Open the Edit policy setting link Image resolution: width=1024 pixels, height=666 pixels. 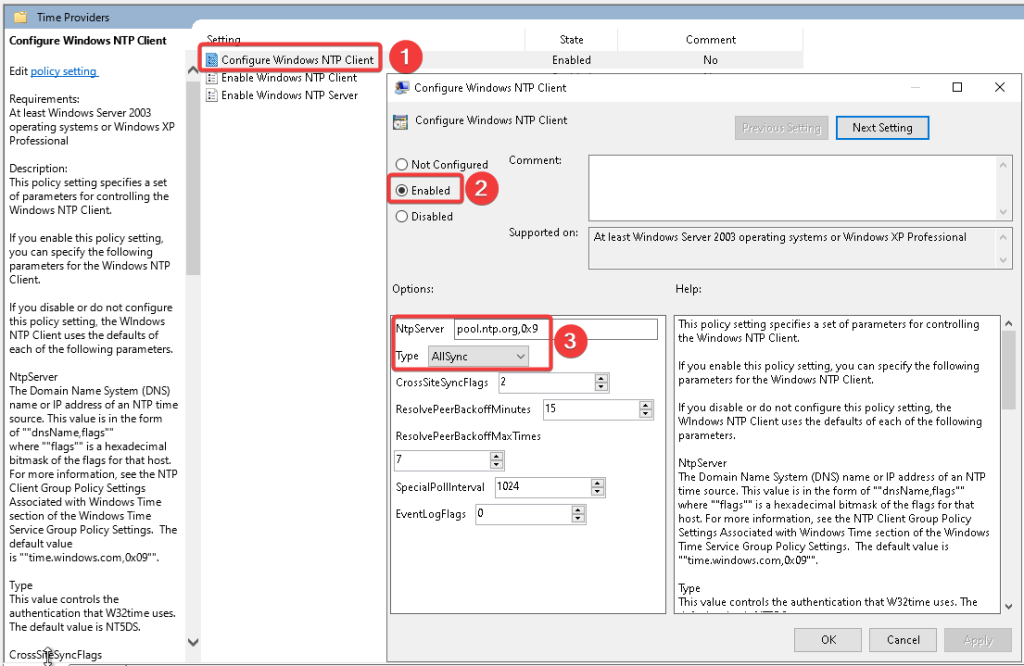coord(64,72)
